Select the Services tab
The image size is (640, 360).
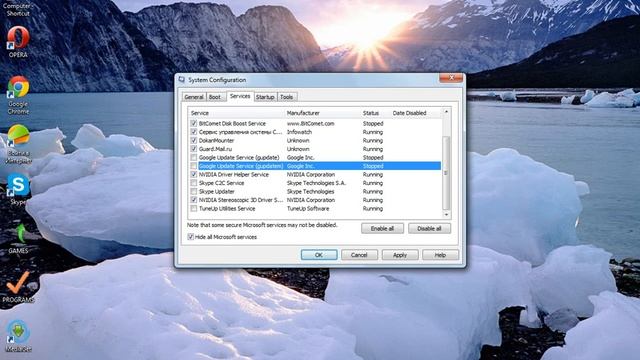pos(240,96)
